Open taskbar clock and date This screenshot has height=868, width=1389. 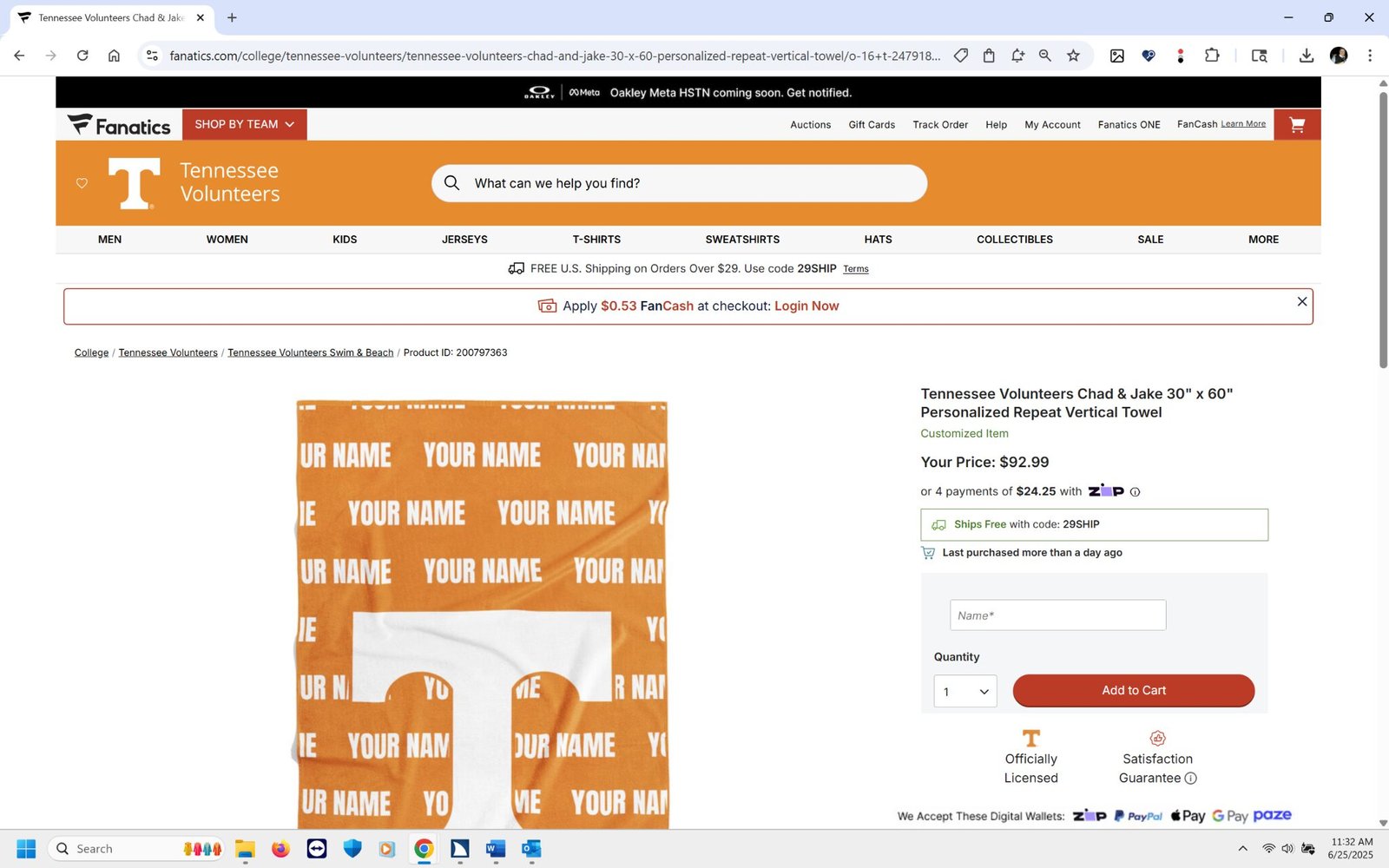(x=1352, y=849)
